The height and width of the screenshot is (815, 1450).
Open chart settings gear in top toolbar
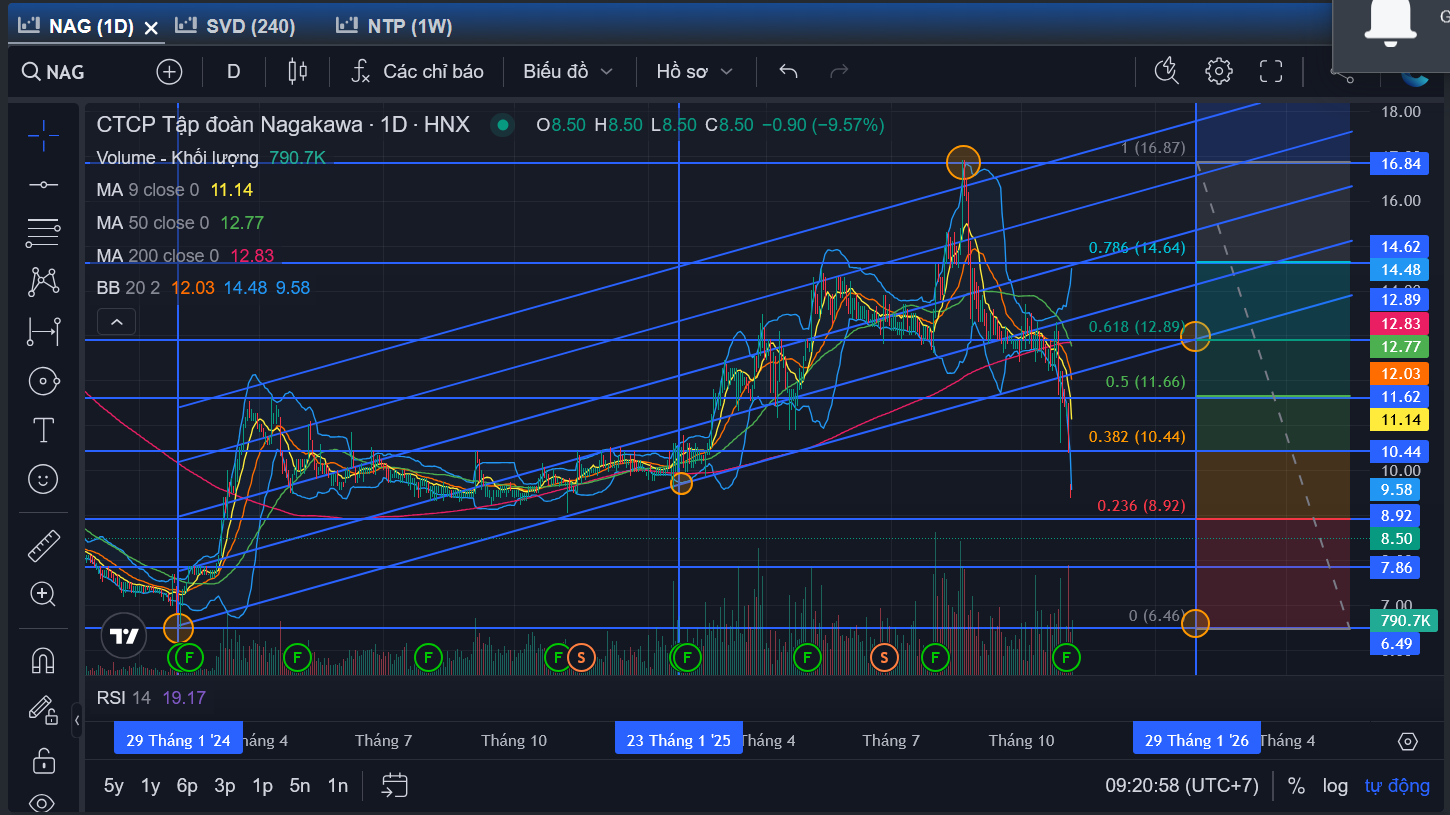pos(1218,71)
